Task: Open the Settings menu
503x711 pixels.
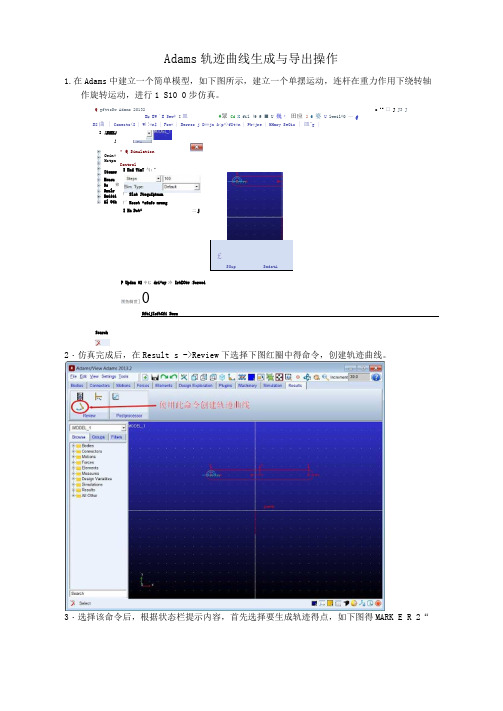Action: point(109,376)
